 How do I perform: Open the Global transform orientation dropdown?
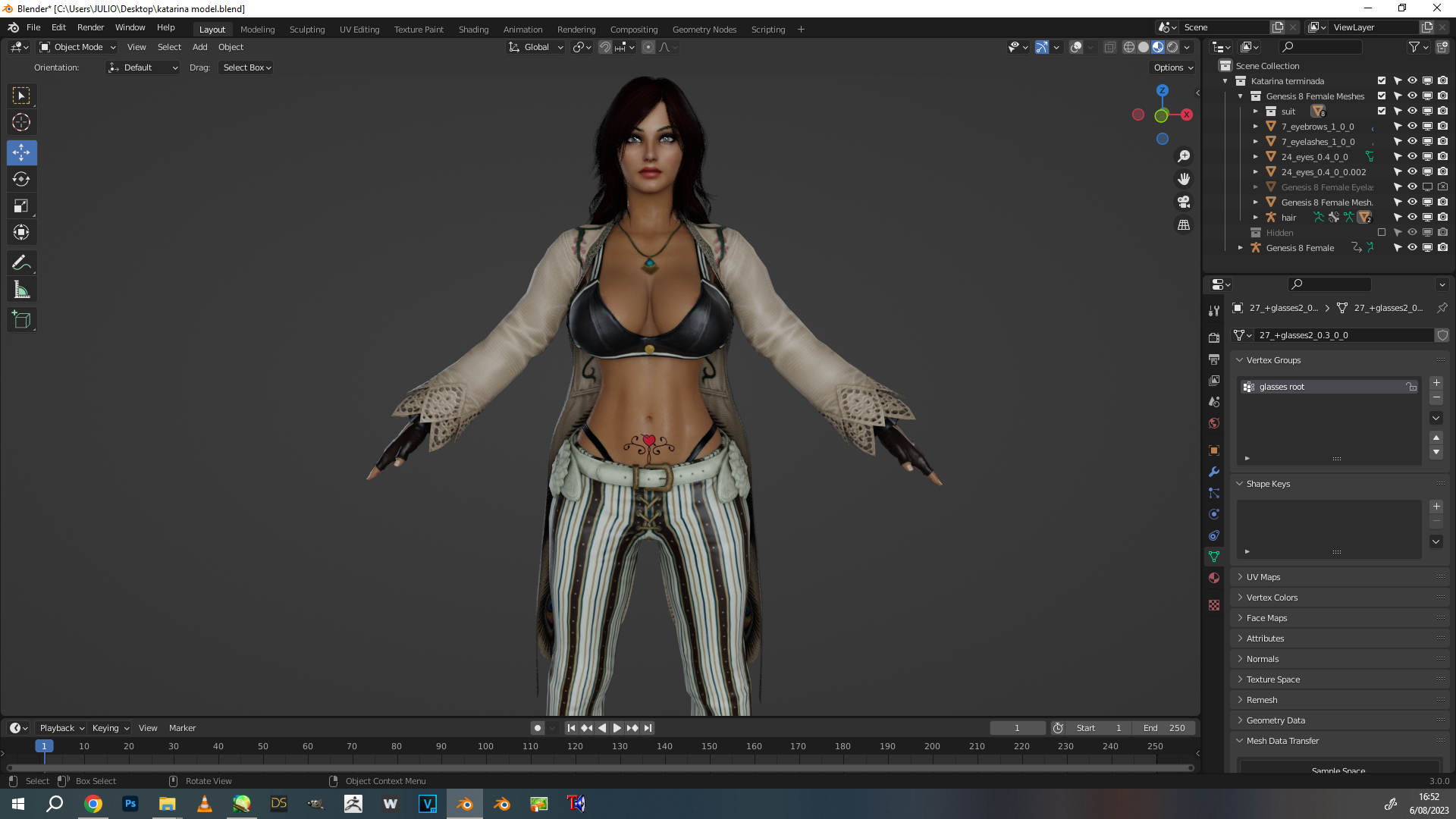pos(536,47)
